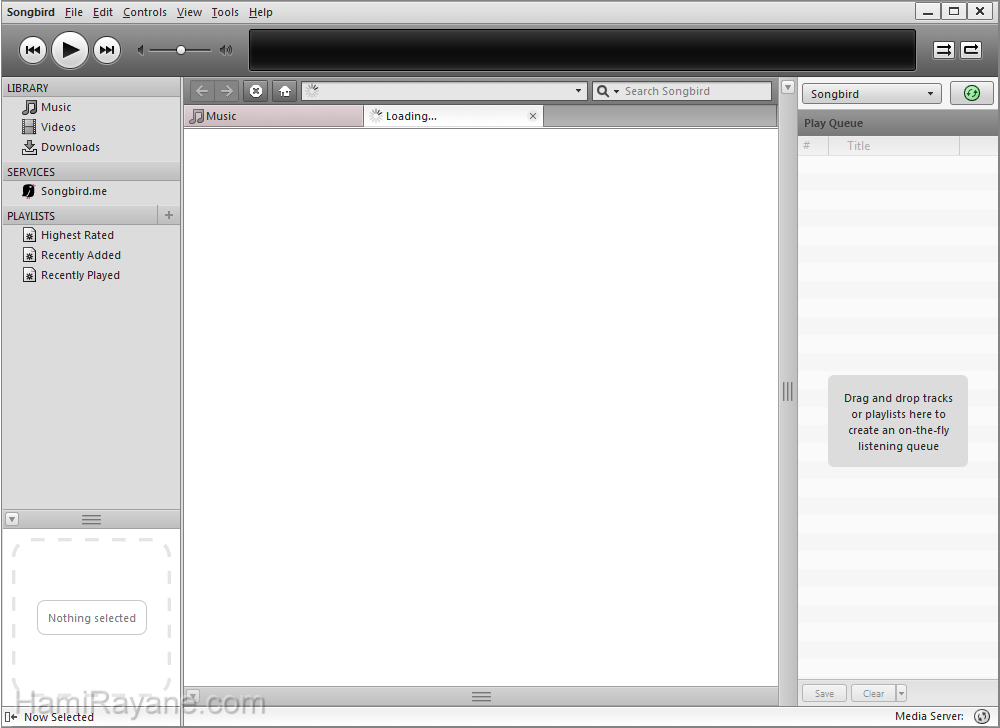Click the Media Server status icon
Screen dimensions: 1000x728
982,716
